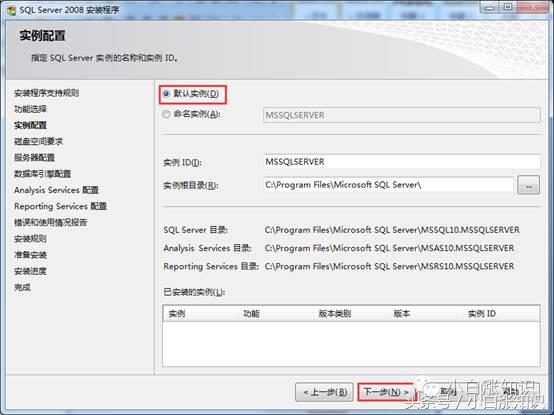
Task: Click the 功能 column header
Action: (276, 314)
